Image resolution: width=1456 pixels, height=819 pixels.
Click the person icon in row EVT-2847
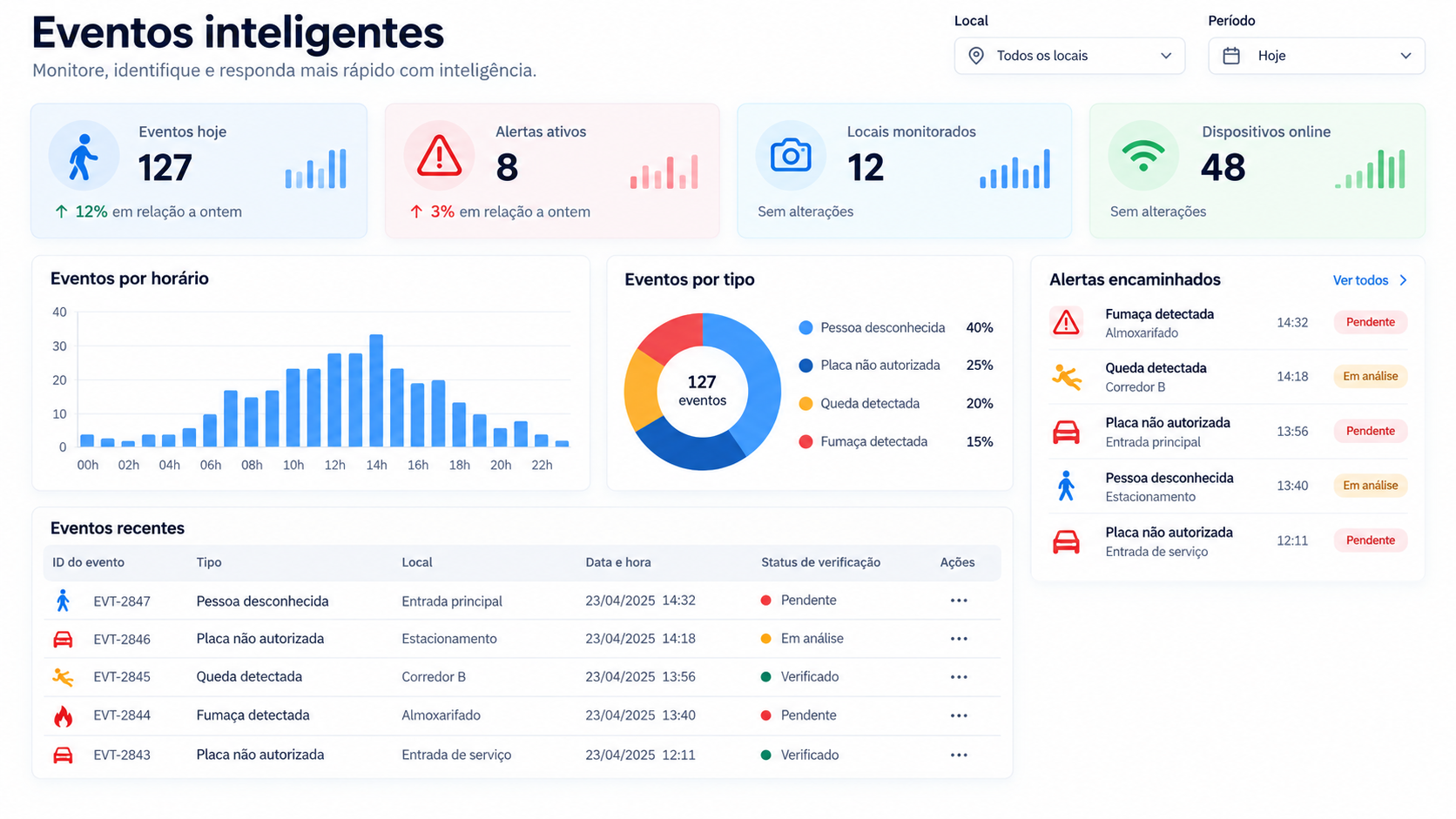[63, 601]
